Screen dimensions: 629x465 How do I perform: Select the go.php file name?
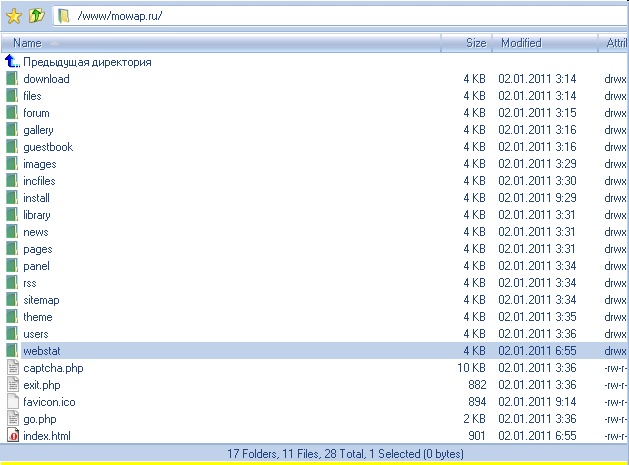(40, 419)
